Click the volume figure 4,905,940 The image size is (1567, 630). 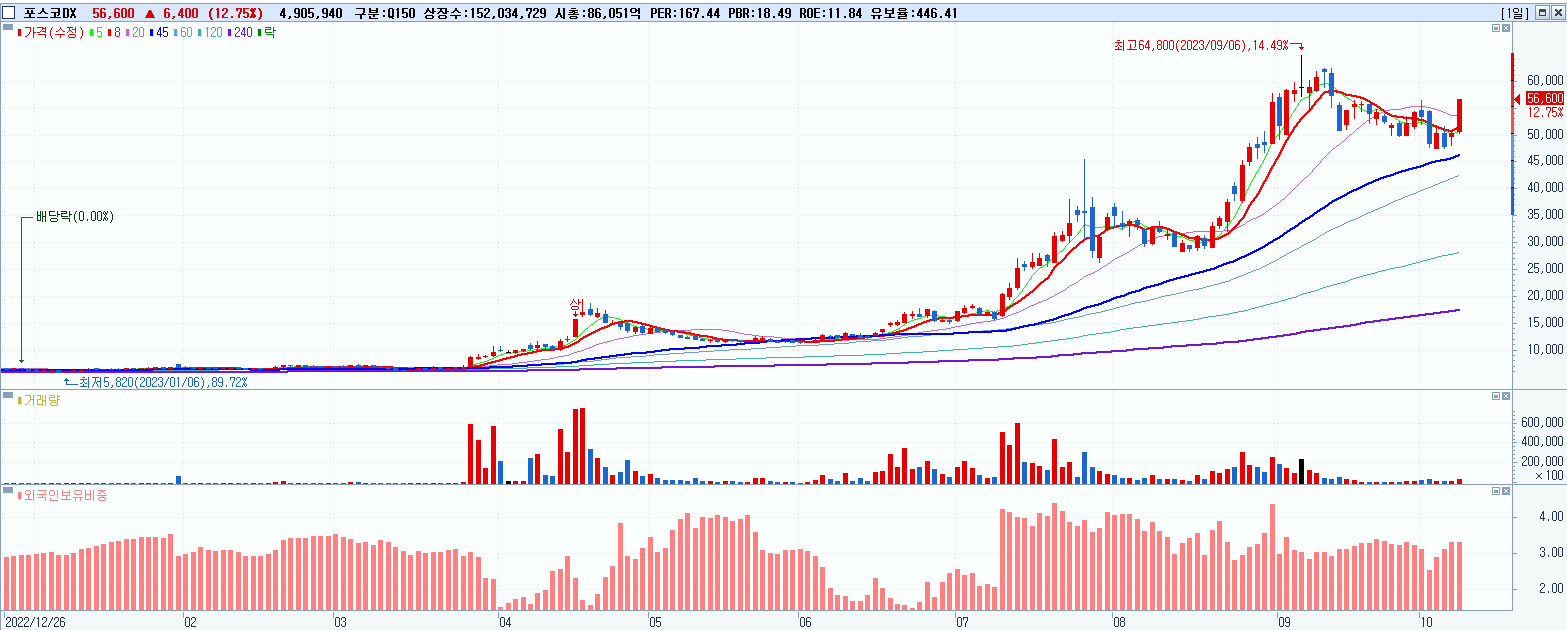click(x=313, y=13)
